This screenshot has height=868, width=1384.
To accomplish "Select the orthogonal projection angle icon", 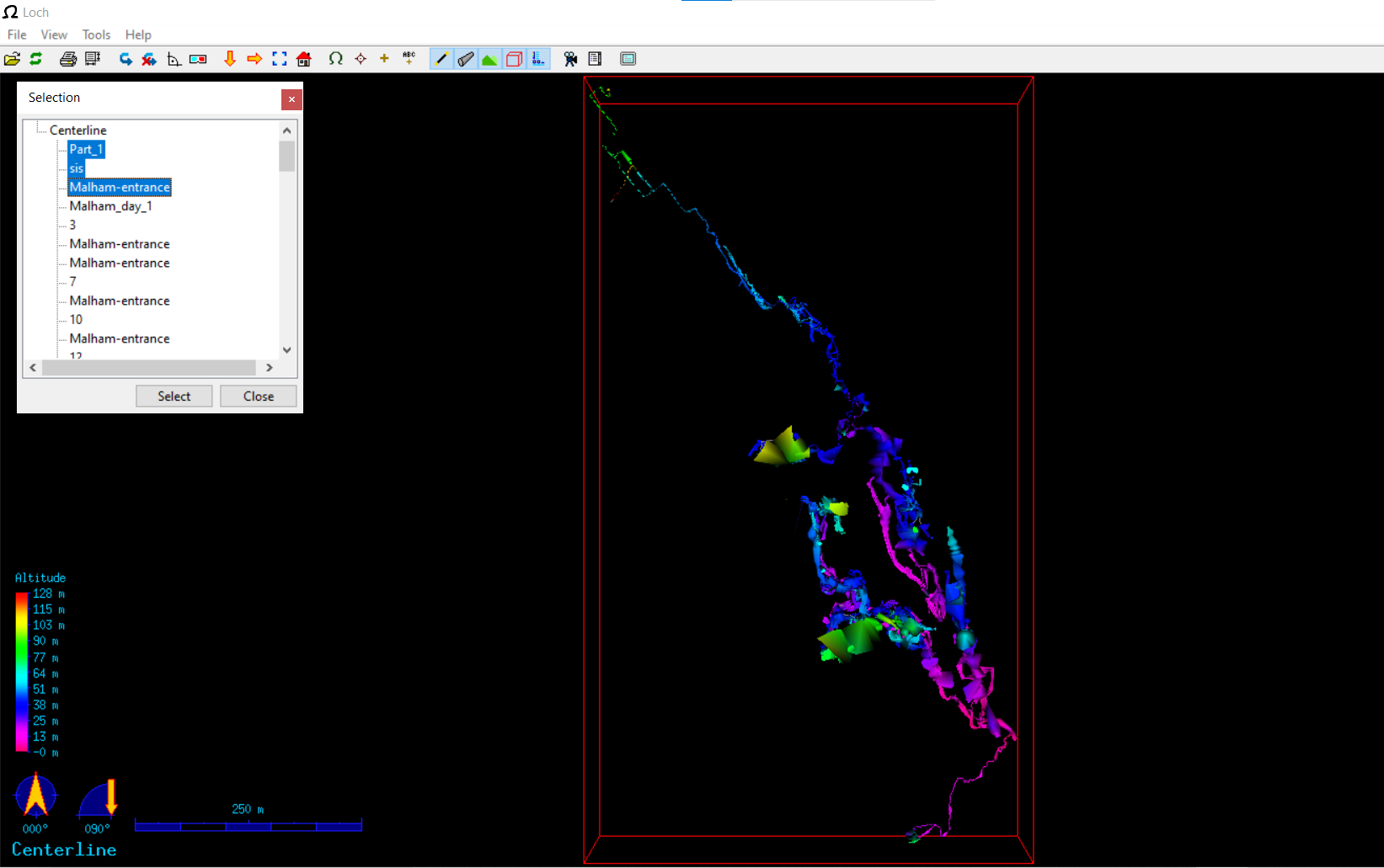I will click(174, 59).
